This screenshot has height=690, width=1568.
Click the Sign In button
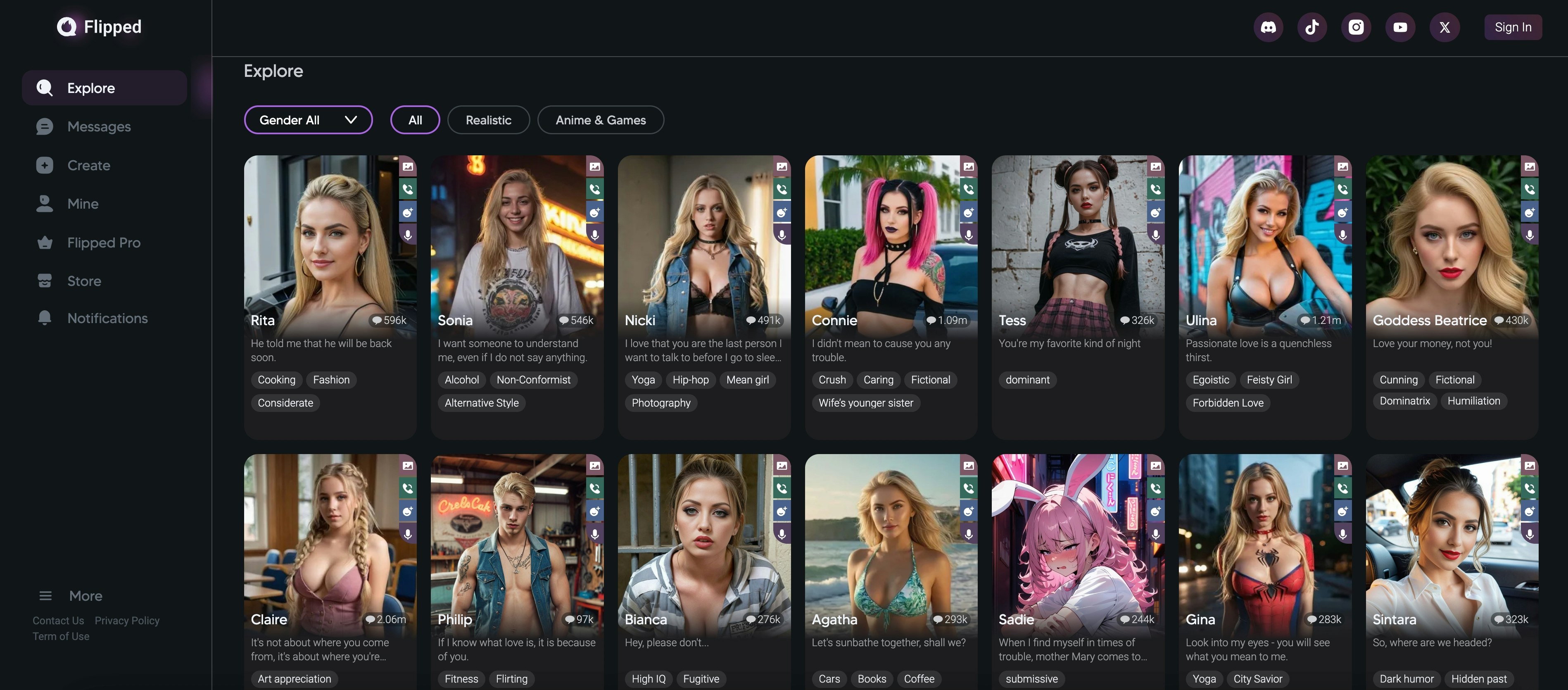[1513, 27]
